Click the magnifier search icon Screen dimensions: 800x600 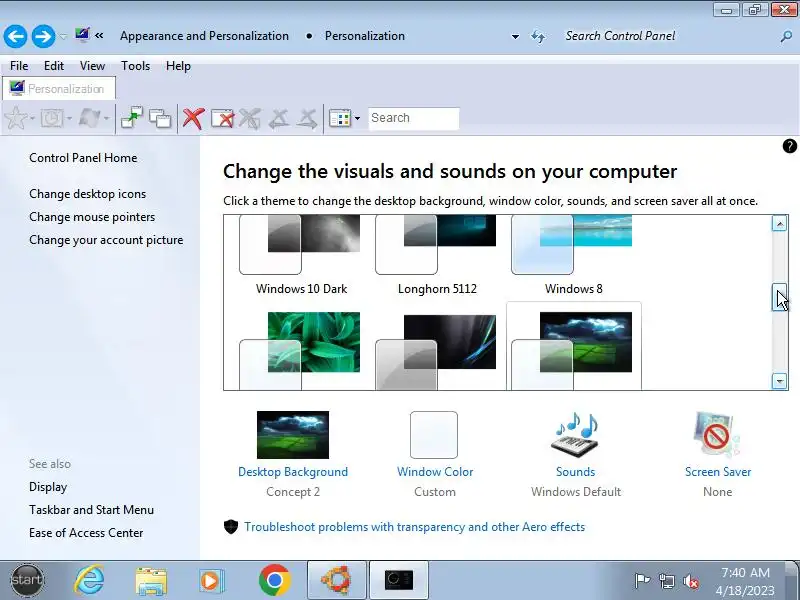pyautogui.click(x=786, y=36)
